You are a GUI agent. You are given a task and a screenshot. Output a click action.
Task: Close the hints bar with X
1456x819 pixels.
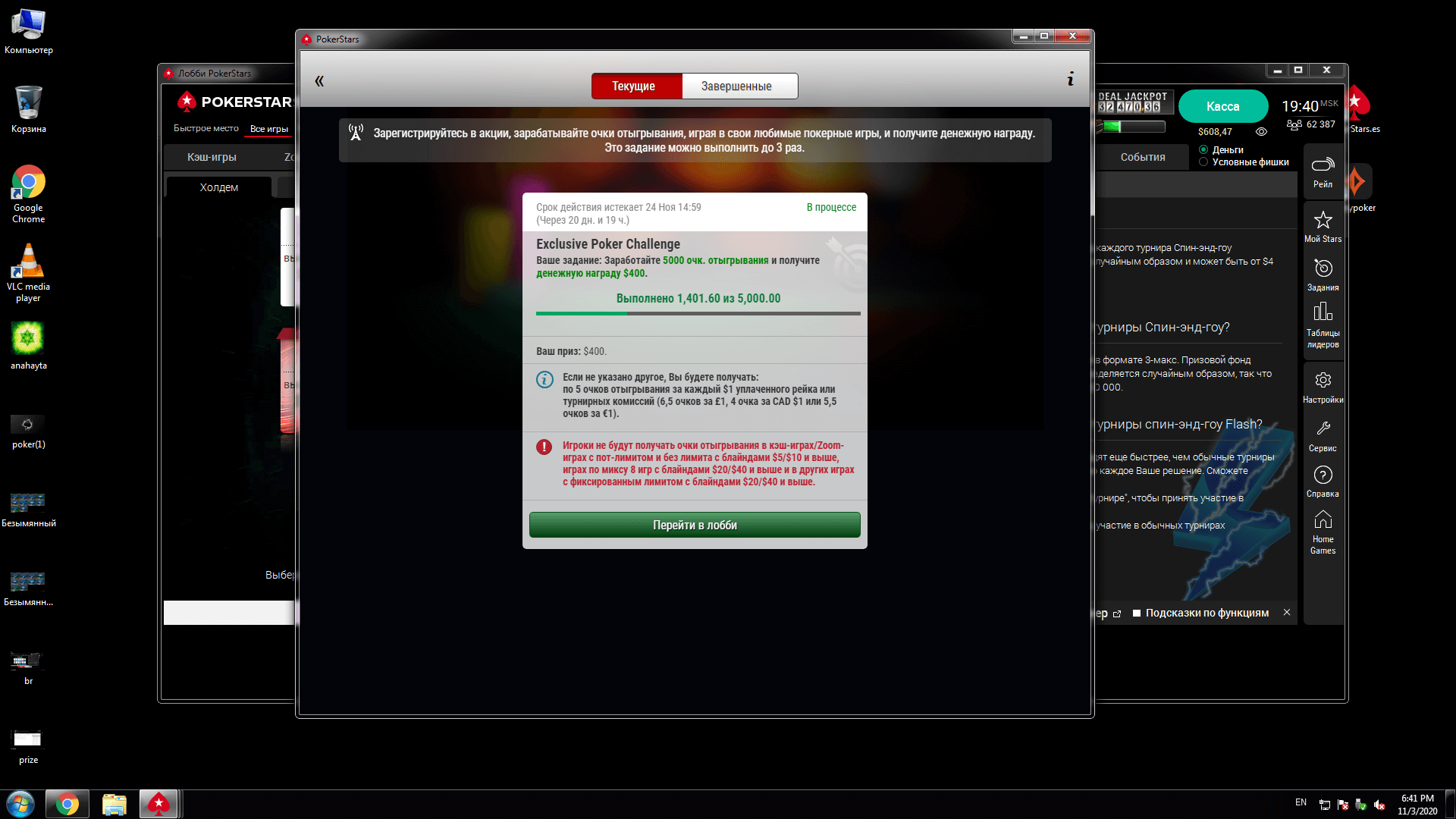pyautogui.click(x=1286, y=612)
